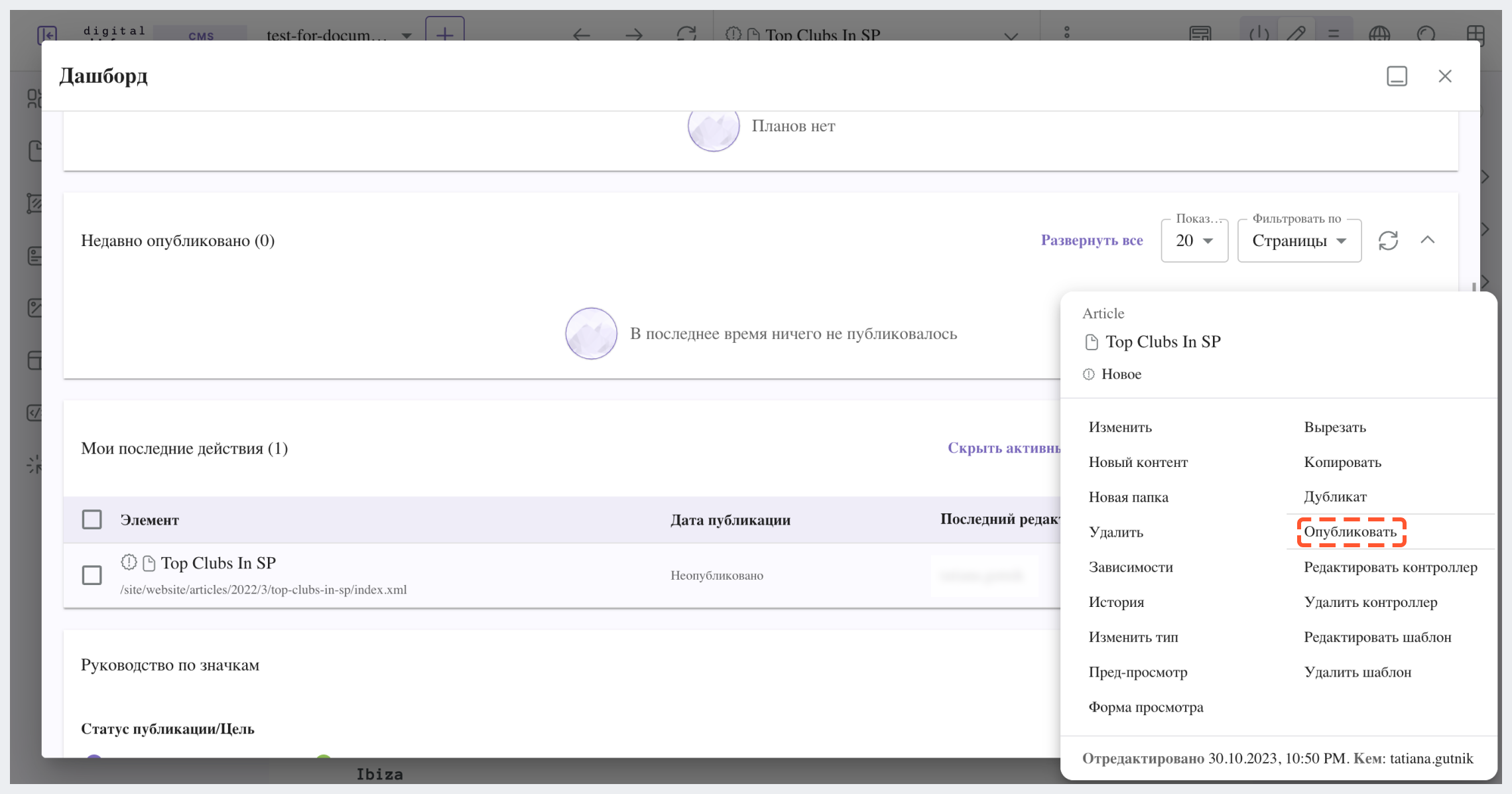This screenshot has width=1512, height=794.
Task: Select Редактировать шаблон menu item
Action: click(1377, 637)
